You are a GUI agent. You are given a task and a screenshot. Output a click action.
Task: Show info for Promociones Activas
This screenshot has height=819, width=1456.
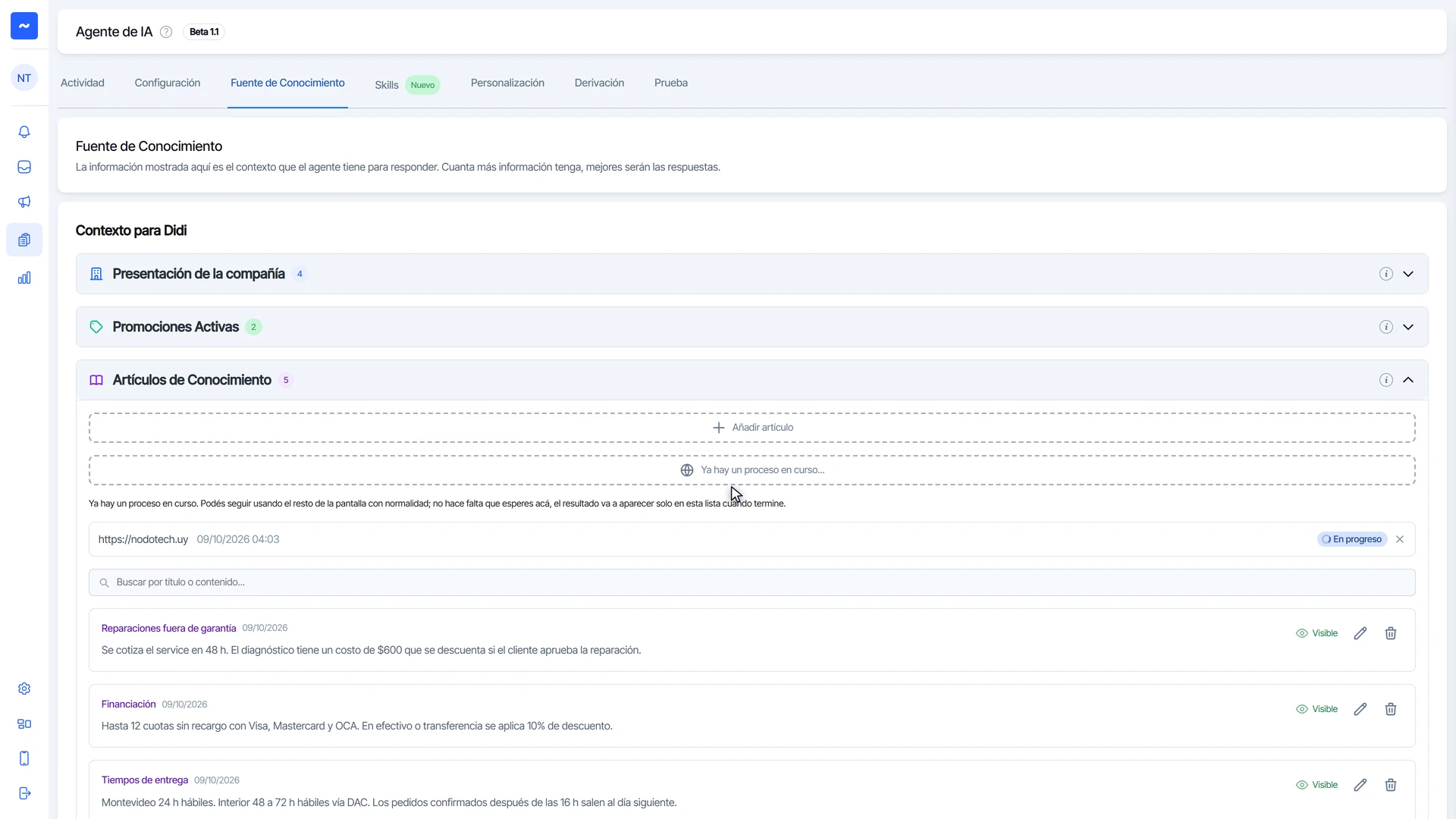tap(1385, 327)
